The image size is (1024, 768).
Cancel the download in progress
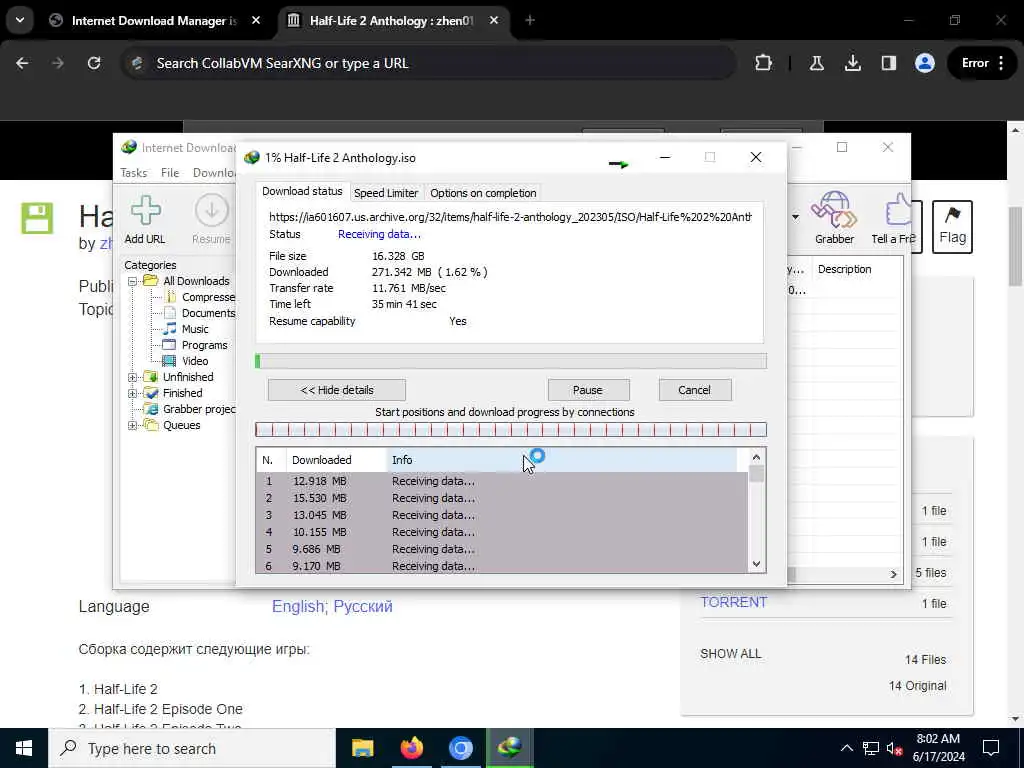[694, 390]
